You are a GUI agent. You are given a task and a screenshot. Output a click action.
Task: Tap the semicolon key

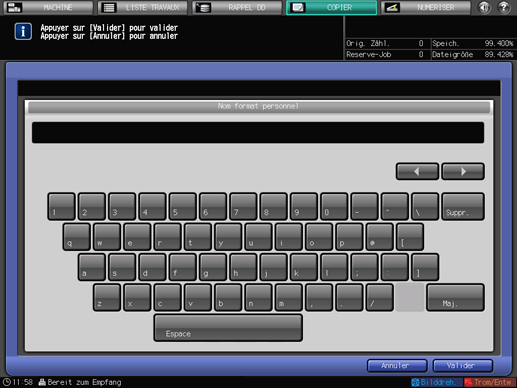pos(365,267)
